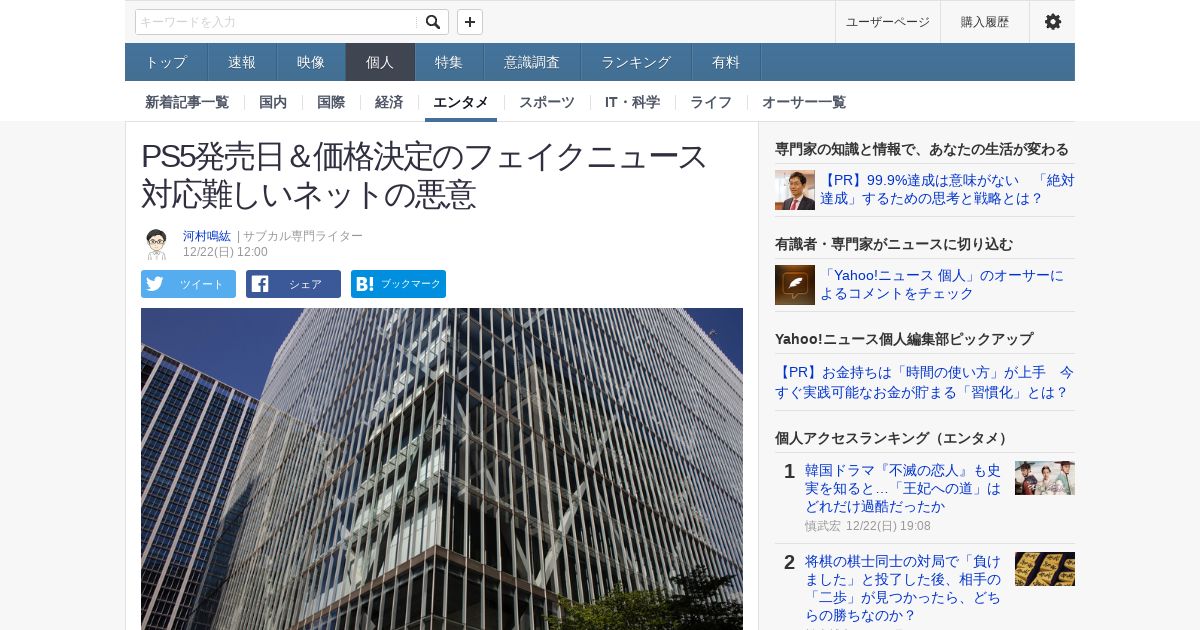Viewport: 1200px width, 630px height.
Task: Select the エンタメ category
Action: (461, 102)
